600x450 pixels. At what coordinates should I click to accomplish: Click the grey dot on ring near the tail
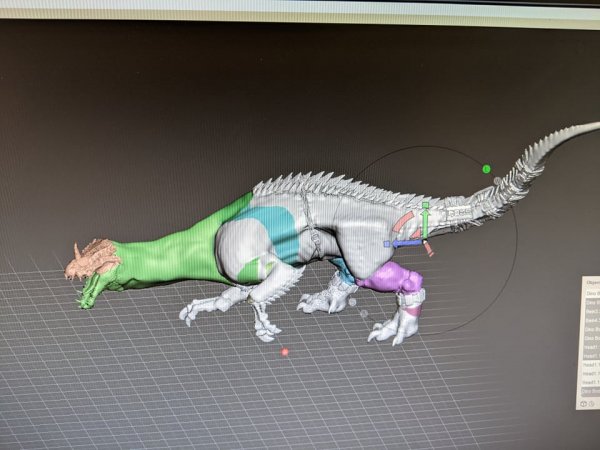498,181
